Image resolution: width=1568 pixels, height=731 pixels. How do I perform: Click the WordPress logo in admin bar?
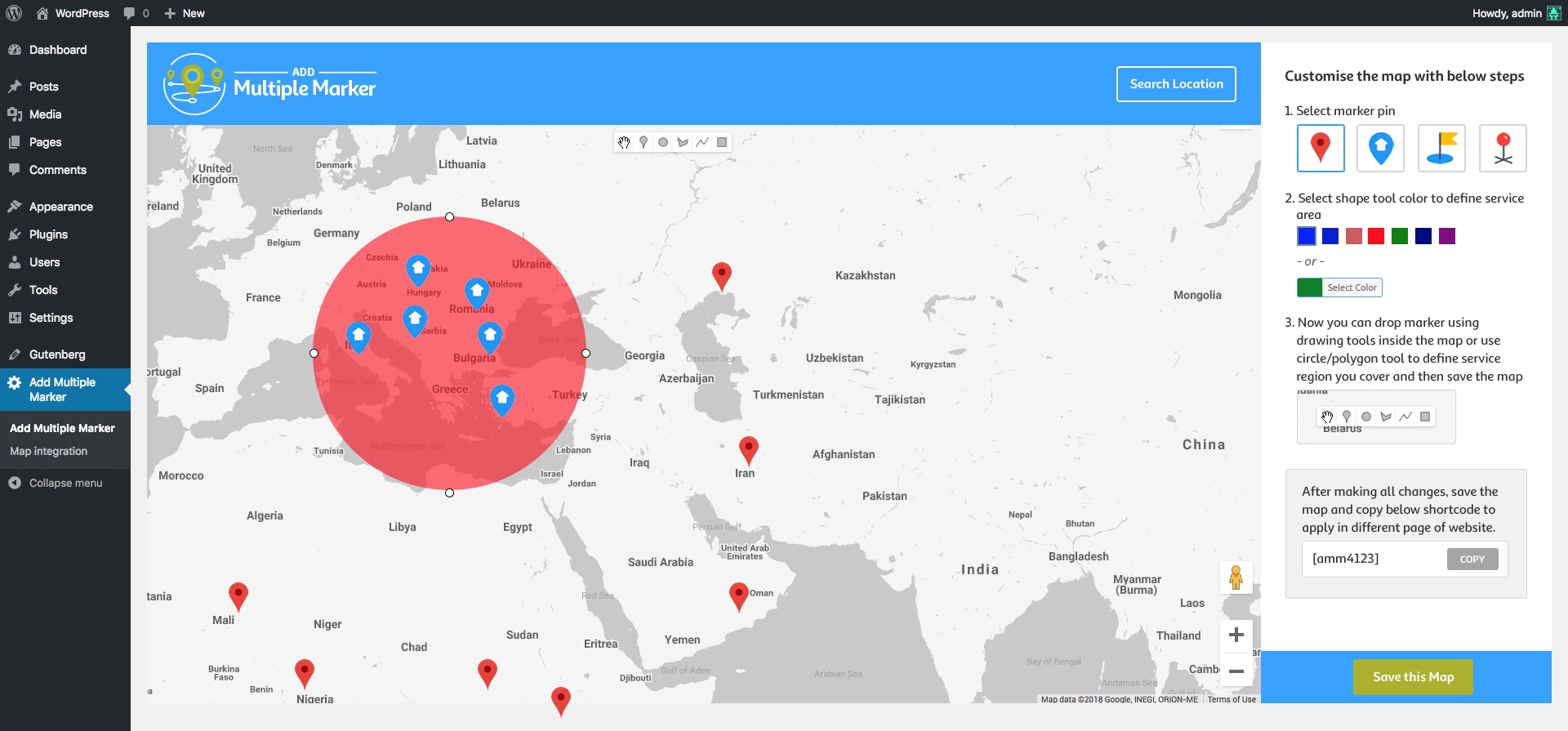pyautogui.click(x=14, y=13)
